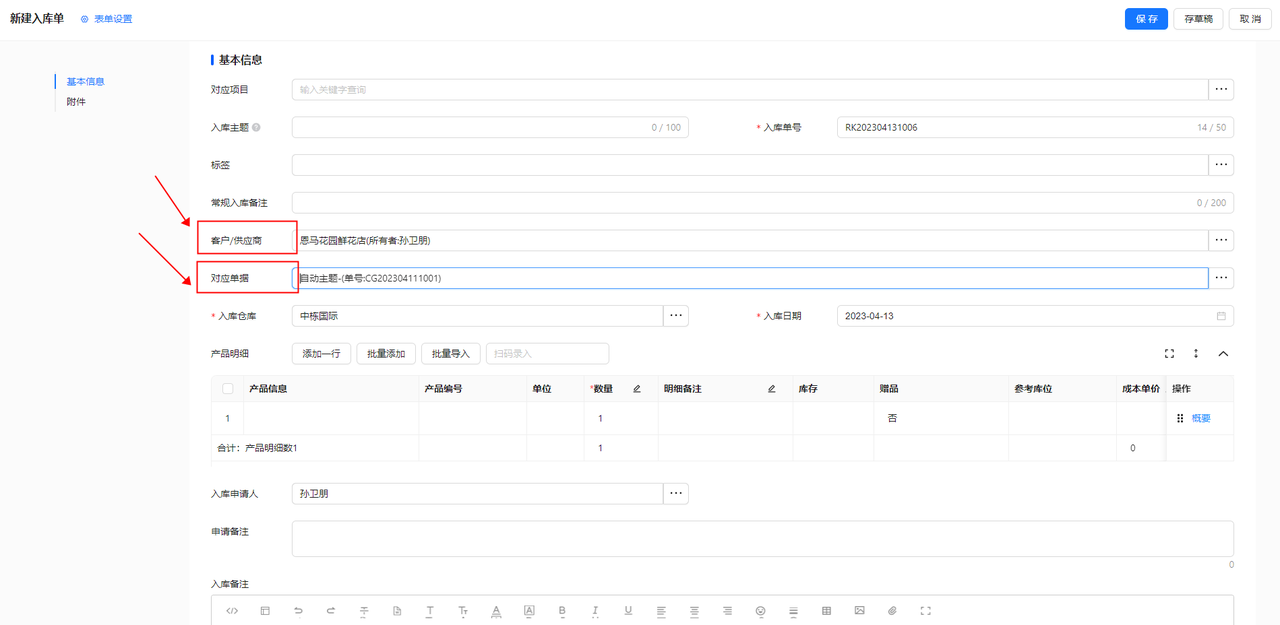Focus the 入库单号 input field
Screen dimensions: 1280x625
click(1035, 128)
